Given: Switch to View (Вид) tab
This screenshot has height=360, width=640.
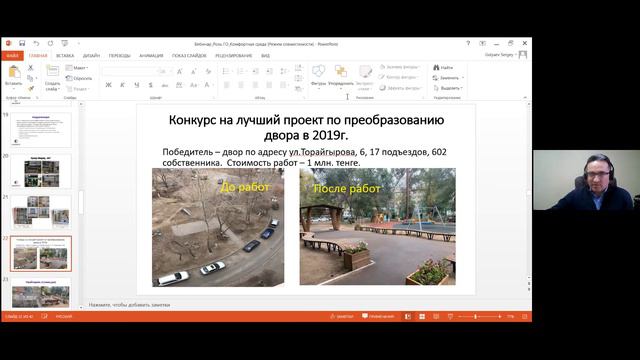Looking at the screenshot, I should [265, 56].
